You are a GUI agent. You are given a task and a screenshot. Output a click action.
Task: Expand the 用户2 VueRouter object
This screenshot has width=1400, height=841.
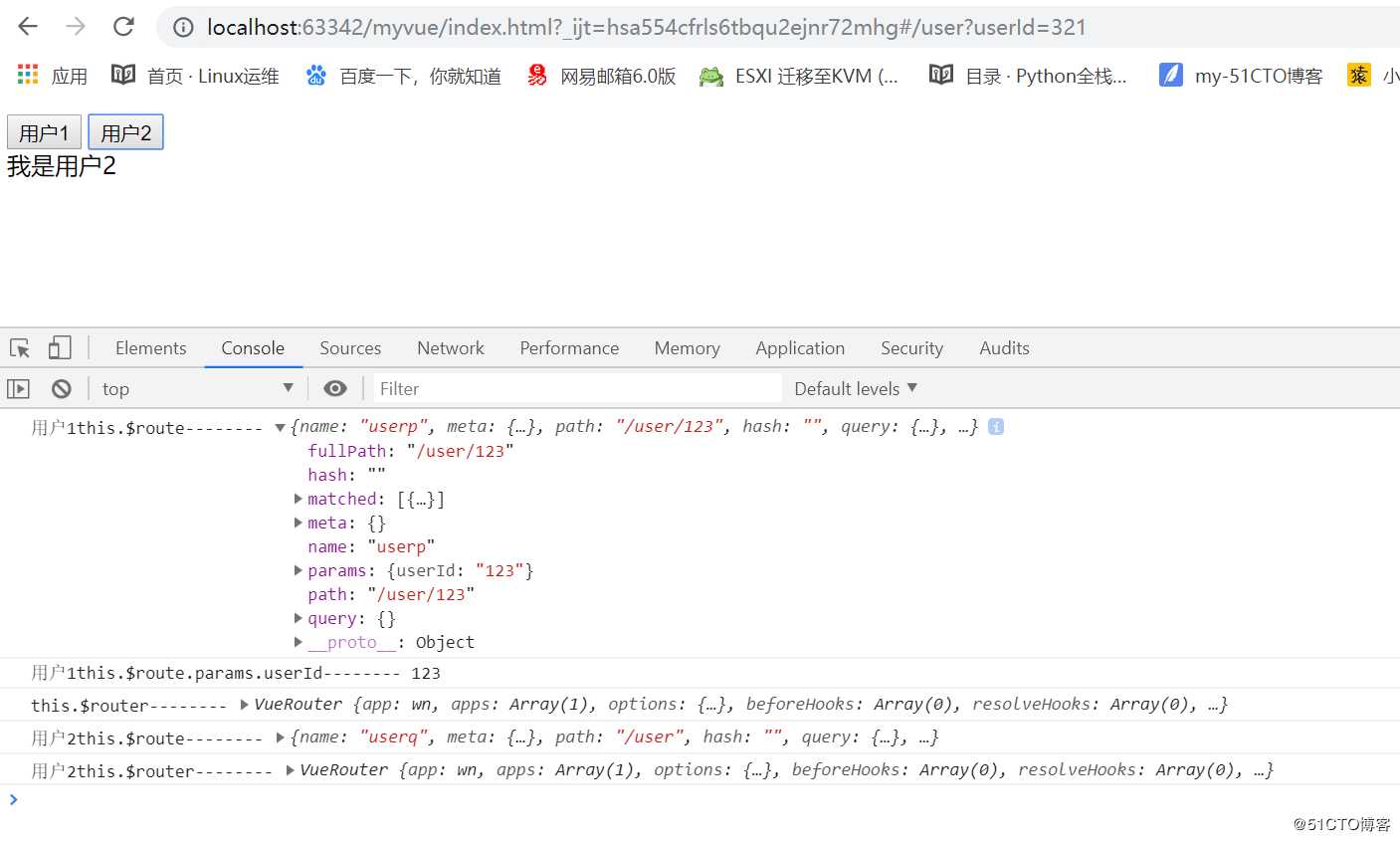point(290,770)
